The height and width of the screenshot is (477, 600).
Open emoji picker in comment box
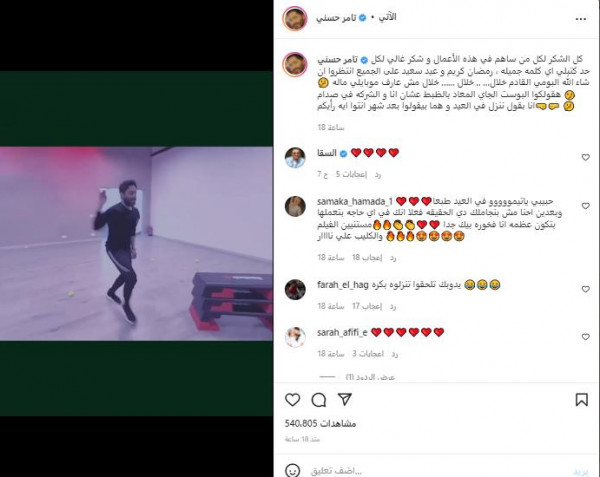[x=293, y=470]
